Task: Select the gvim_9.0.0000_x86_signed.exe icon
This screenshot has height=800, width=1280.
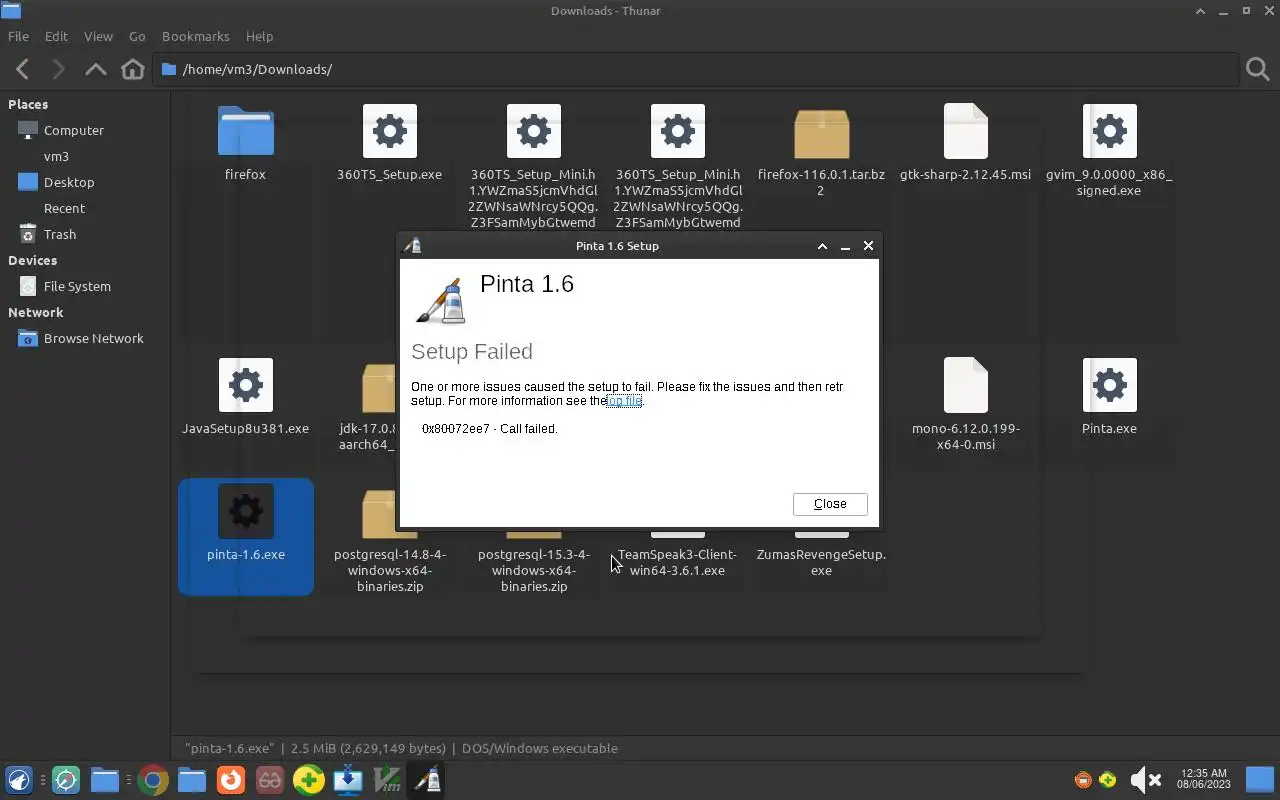Action: coord(1109,131)
